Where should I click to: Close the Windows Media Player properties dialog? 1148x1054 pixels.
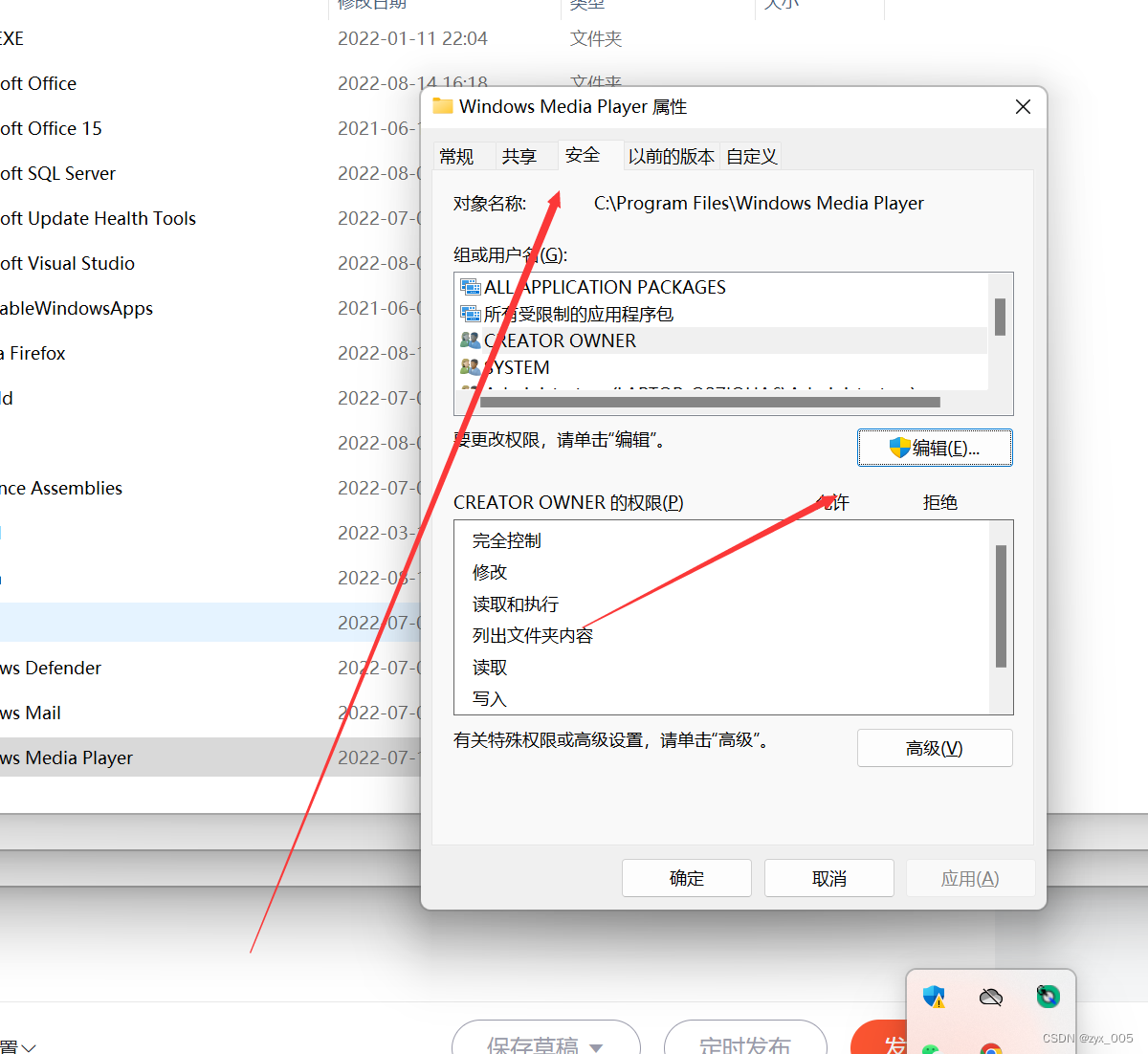tap(1023, 107)
